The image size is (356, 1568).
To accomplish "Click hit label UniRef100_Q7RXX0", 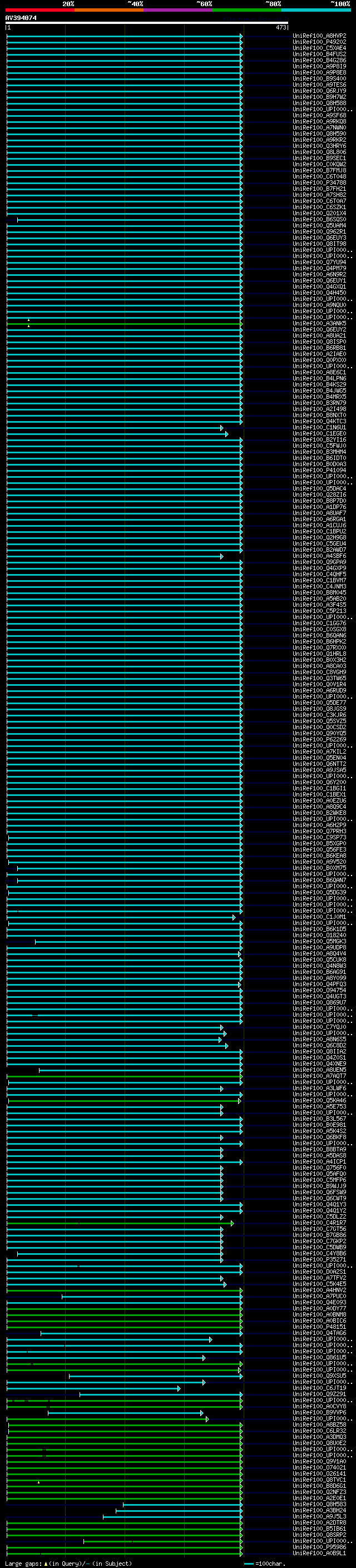I will pos(319,647).
